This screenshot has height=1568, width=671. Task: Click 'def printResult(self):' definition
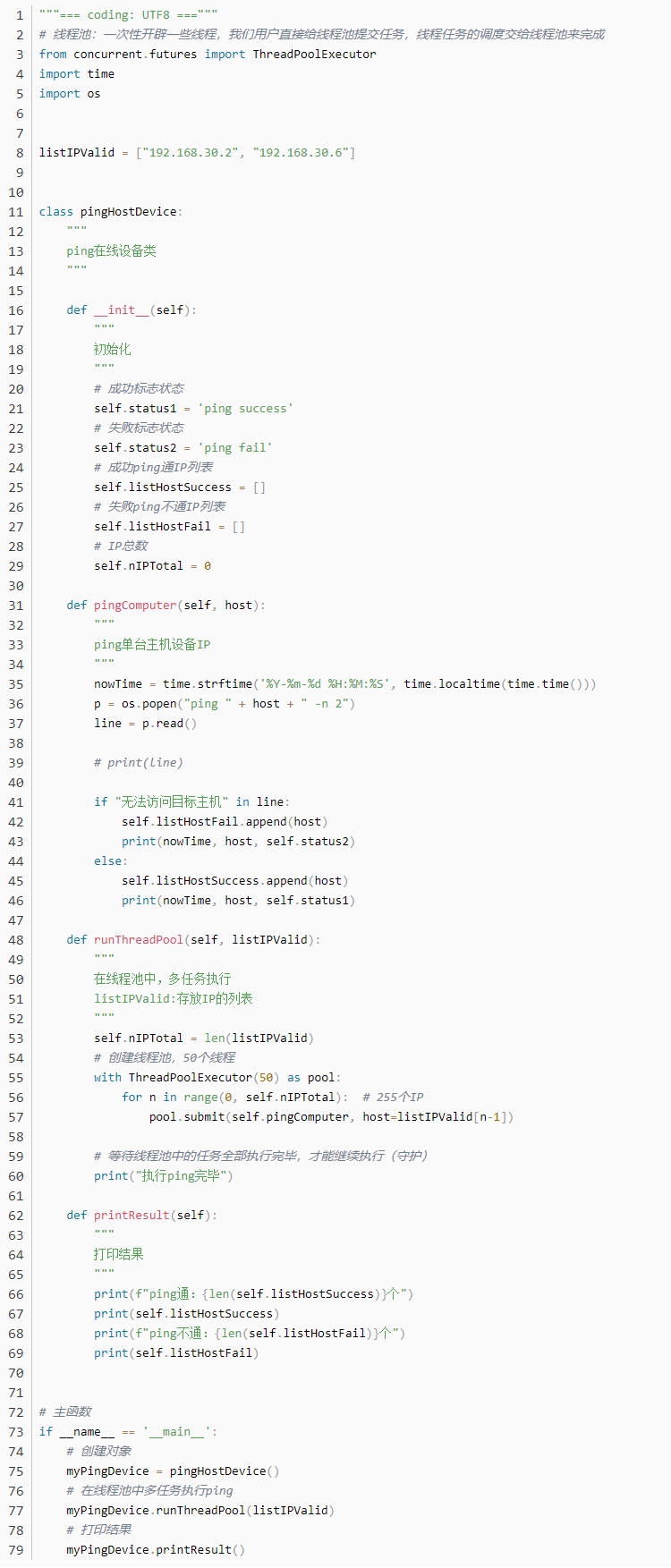pos(141,1216)
